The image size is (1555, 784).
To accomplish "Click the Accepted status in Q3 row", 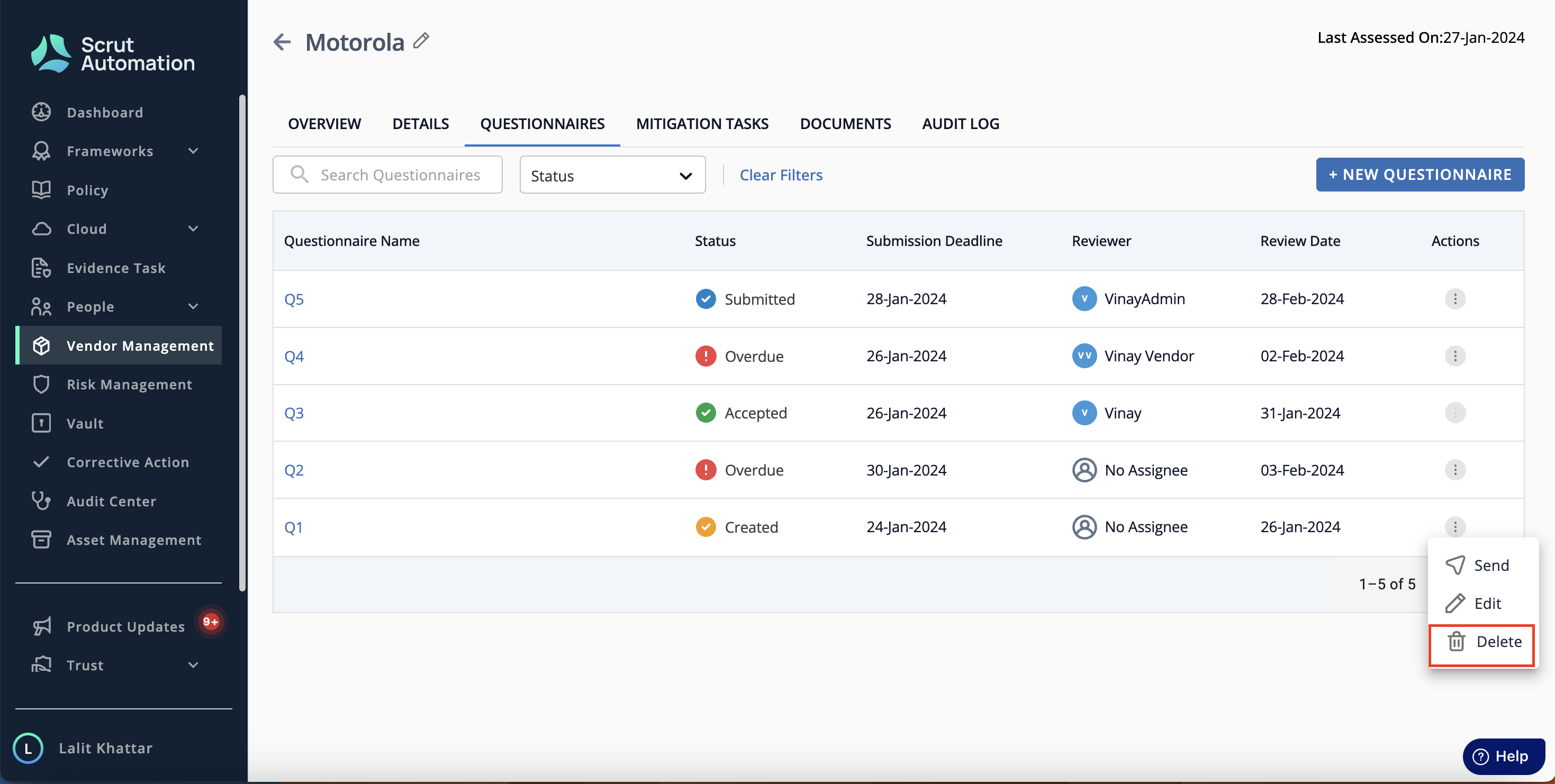I will 742,413.
